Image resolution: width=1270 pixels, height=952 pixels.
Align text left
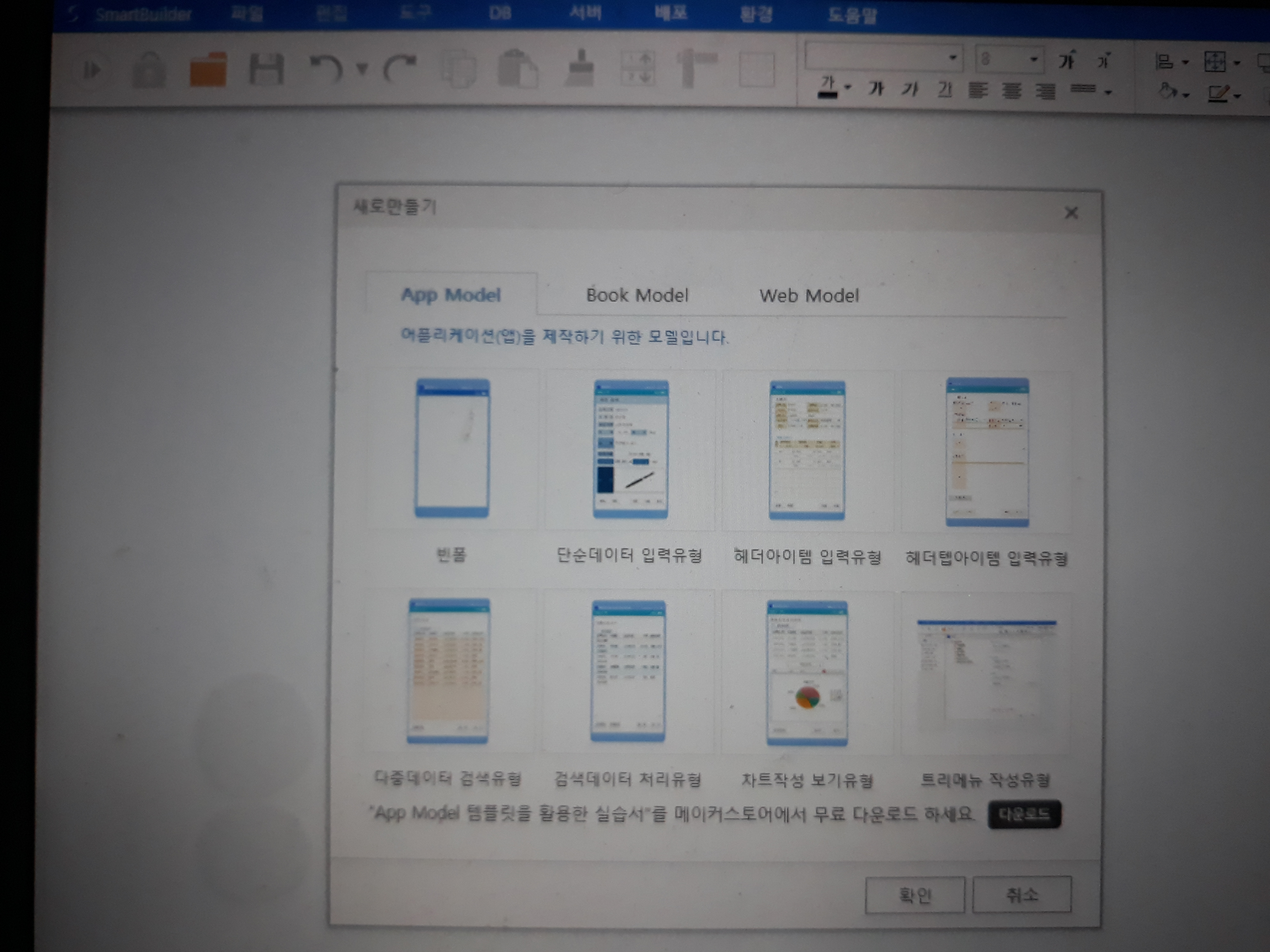point(978,90)
